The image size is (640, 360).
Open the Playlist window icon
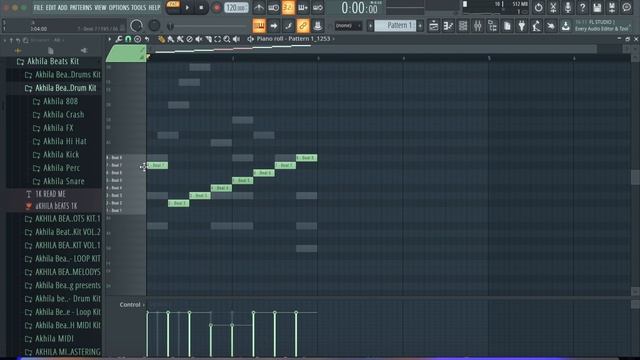click(x=433, y=26)
